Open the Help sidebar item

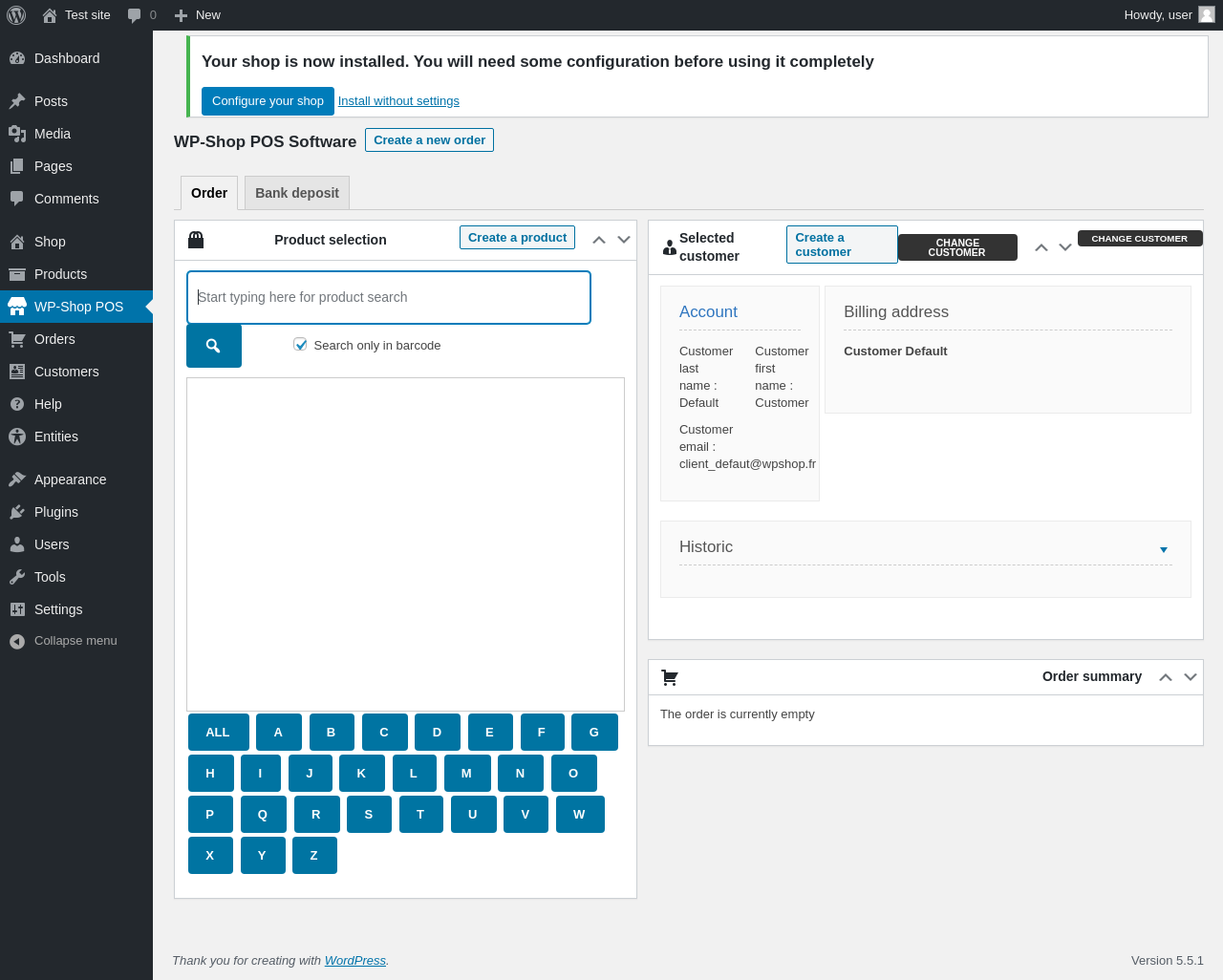tap(76, 404)
